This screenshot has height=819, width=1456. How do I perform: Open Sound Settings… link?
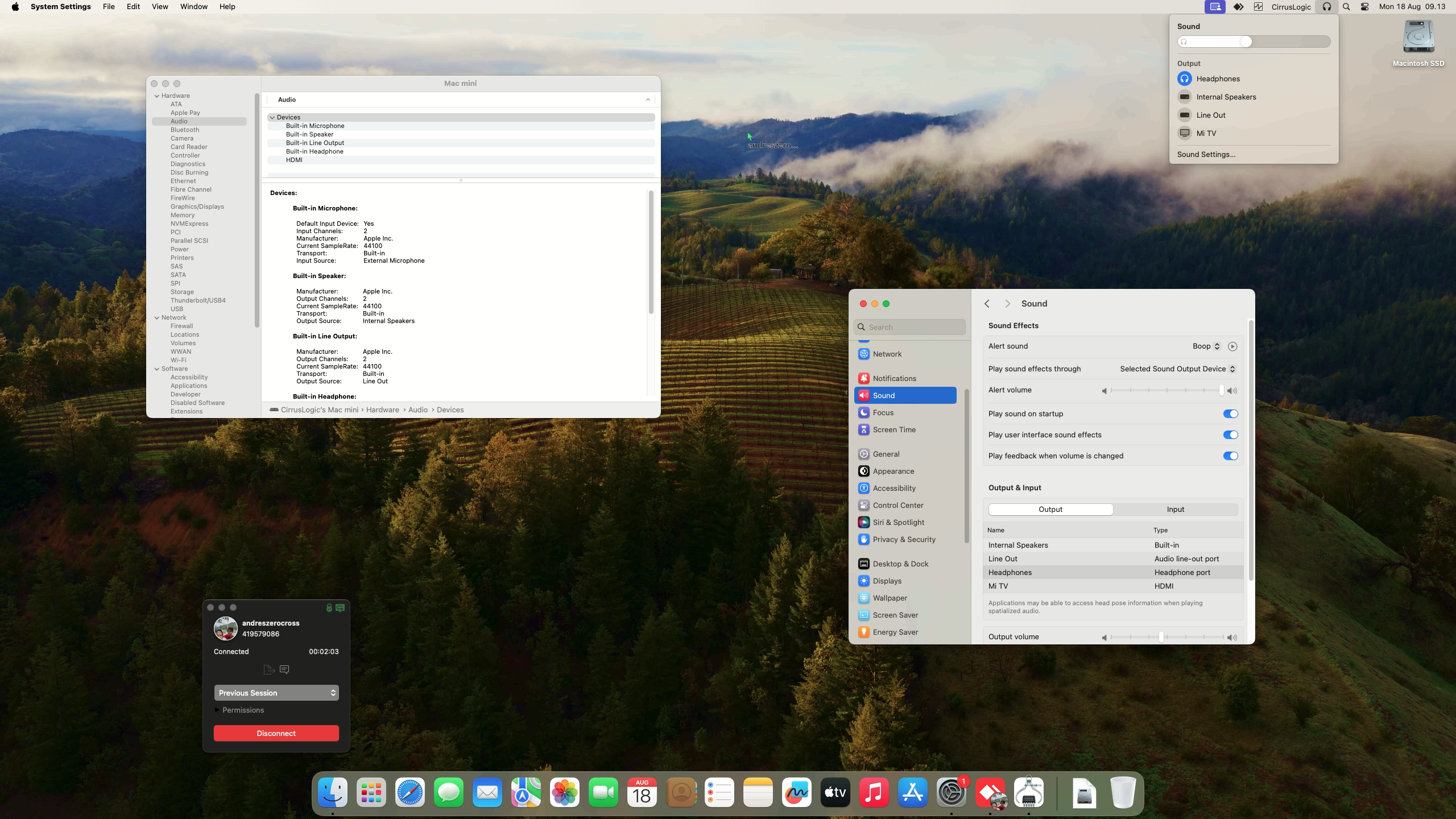[1206, 154]
